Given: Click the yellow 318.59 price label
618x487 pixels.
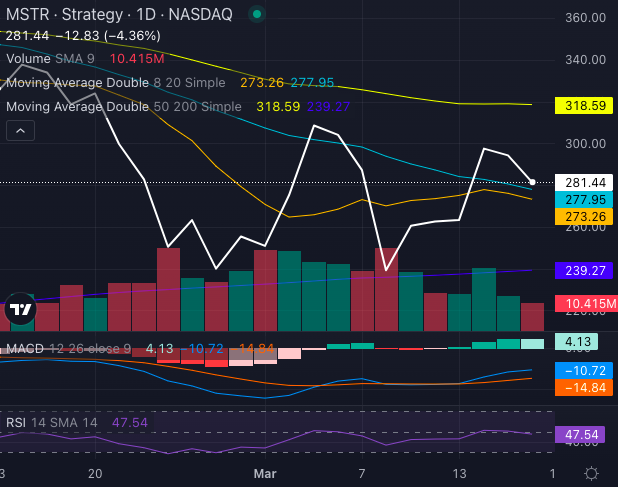Looking at the screenshot, I should [581, 104].
